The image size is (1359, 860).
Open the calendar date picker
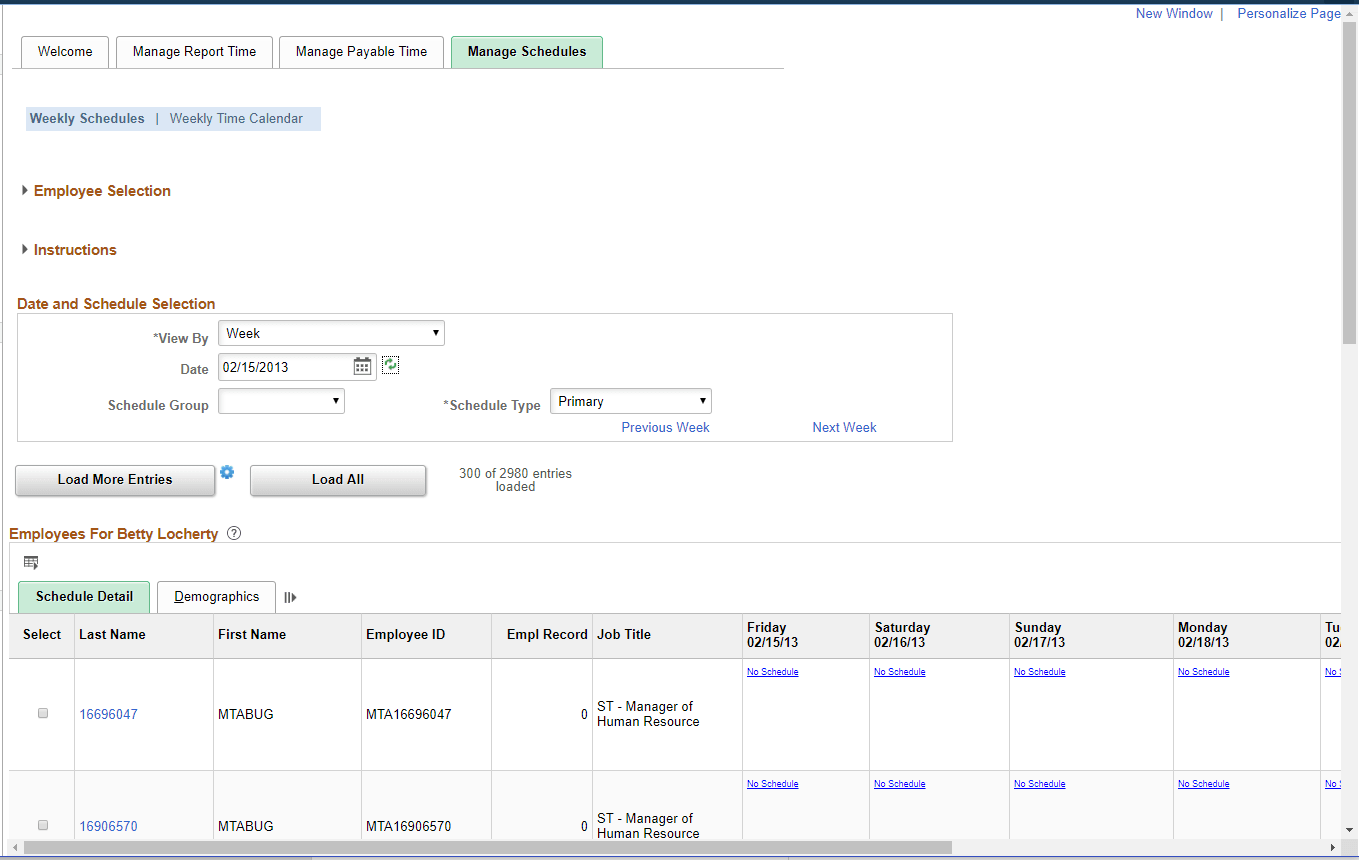click(361, 366)
